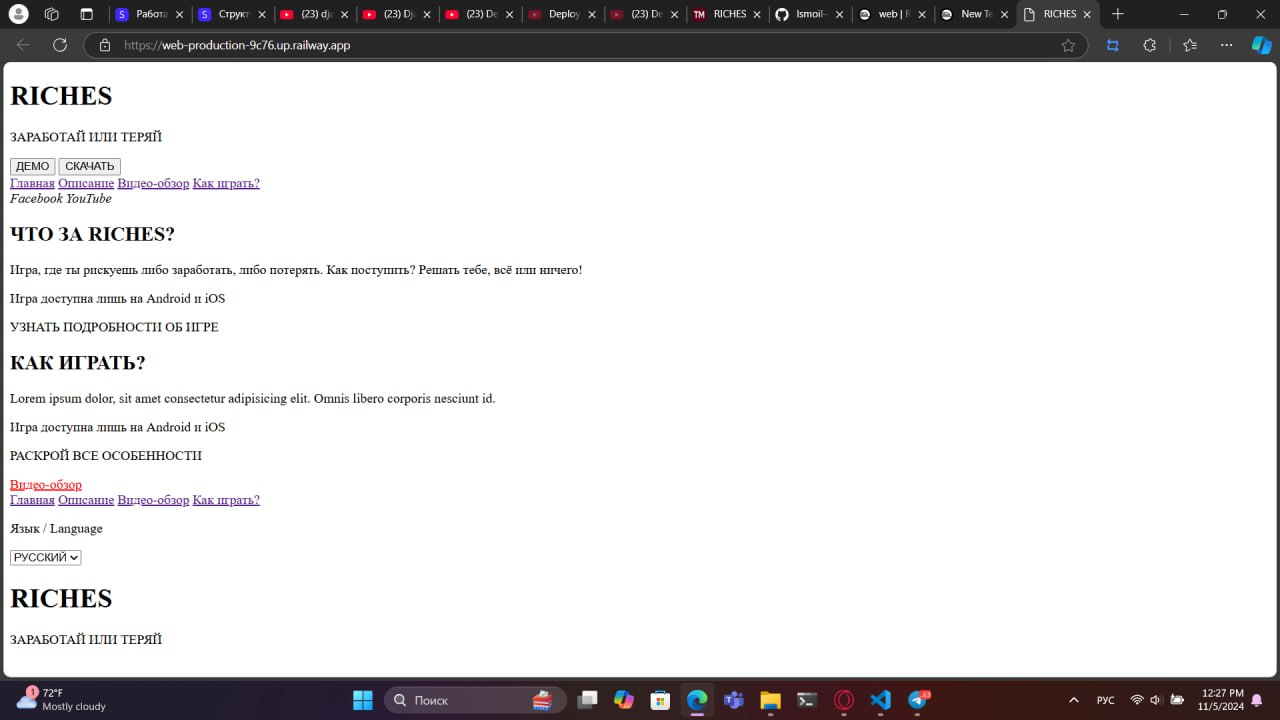Open the bottom Описание link

point(86,500)
